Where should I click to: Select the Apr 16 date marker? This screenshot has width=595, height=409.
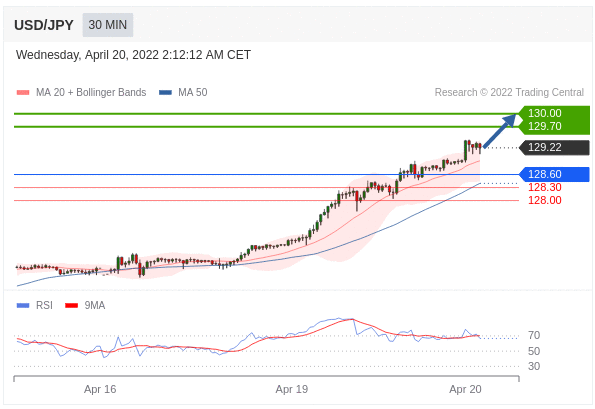coord(100,389)
